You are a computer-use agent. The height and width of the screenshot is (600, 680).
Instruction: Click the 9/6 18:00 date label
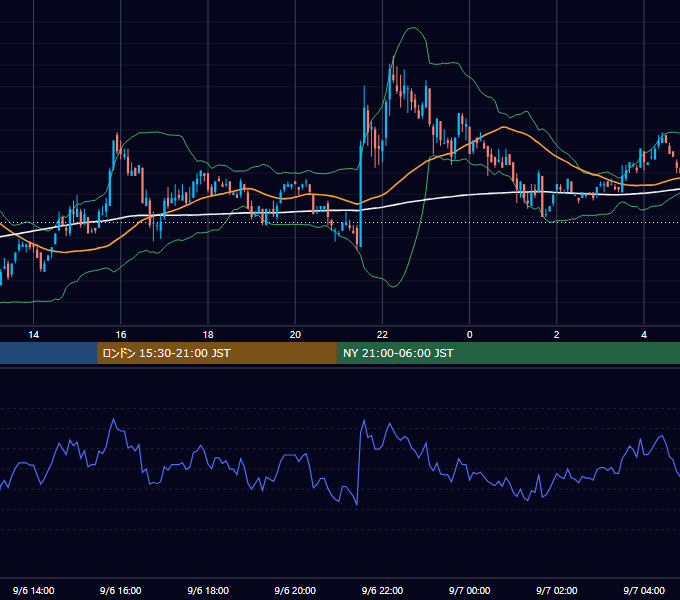coord(208,590)
